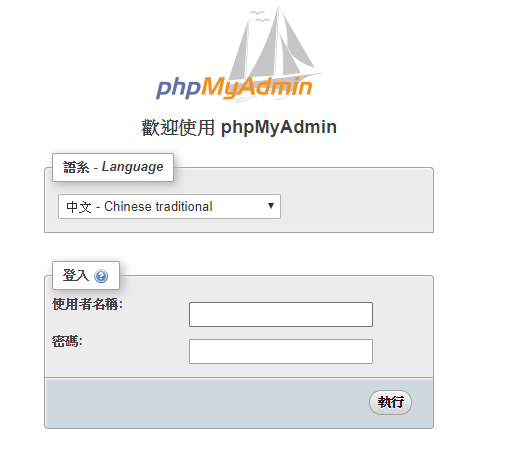Click the orange MyAdmin logo text
Screen dimensions: 516x469
pos(257,88)
